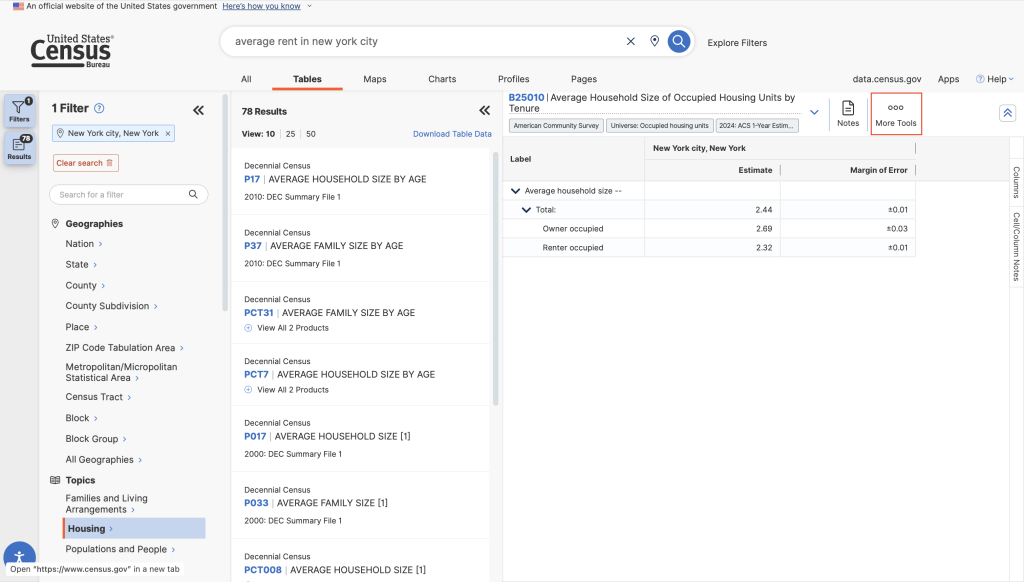This screenshot has width=1024, height=582.
Task: Click the Clear search button
Action: click(x=85, y=163)
